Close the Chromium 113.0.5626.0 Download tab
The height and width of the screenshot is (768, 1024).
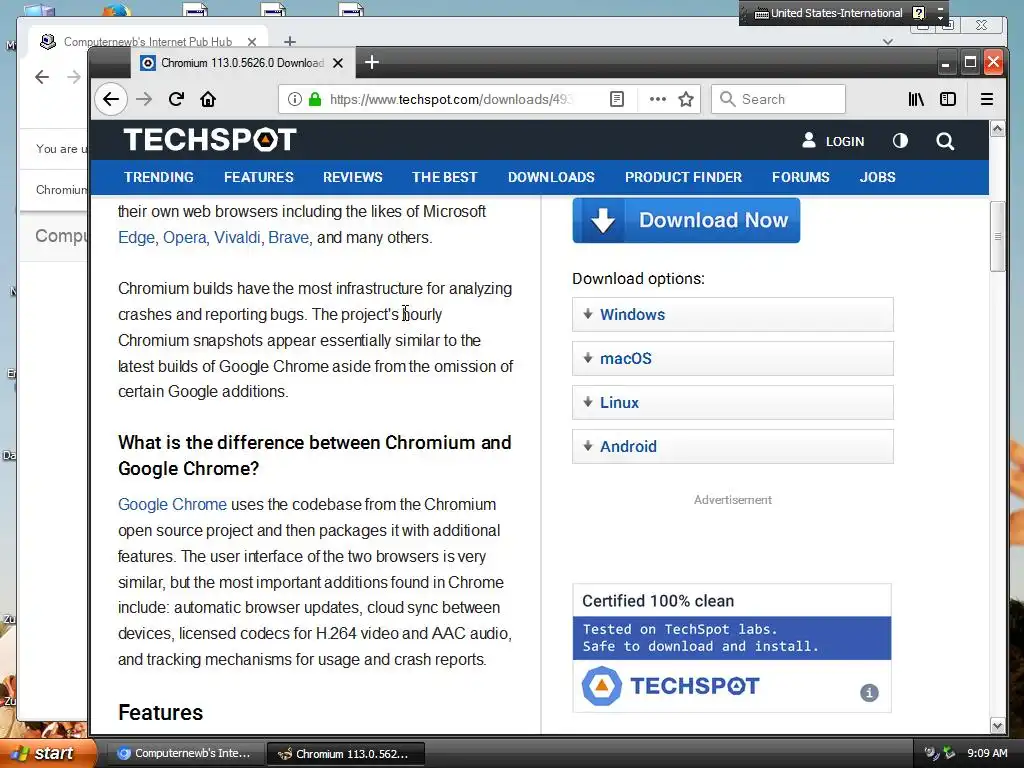click(x=338, y=63)
